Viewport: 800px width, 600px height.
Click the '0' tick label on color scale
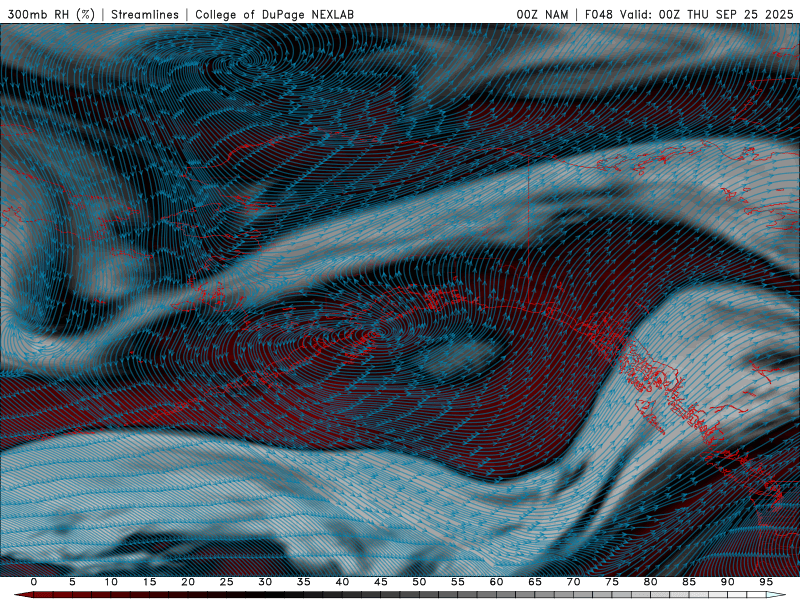pos(34,582)
